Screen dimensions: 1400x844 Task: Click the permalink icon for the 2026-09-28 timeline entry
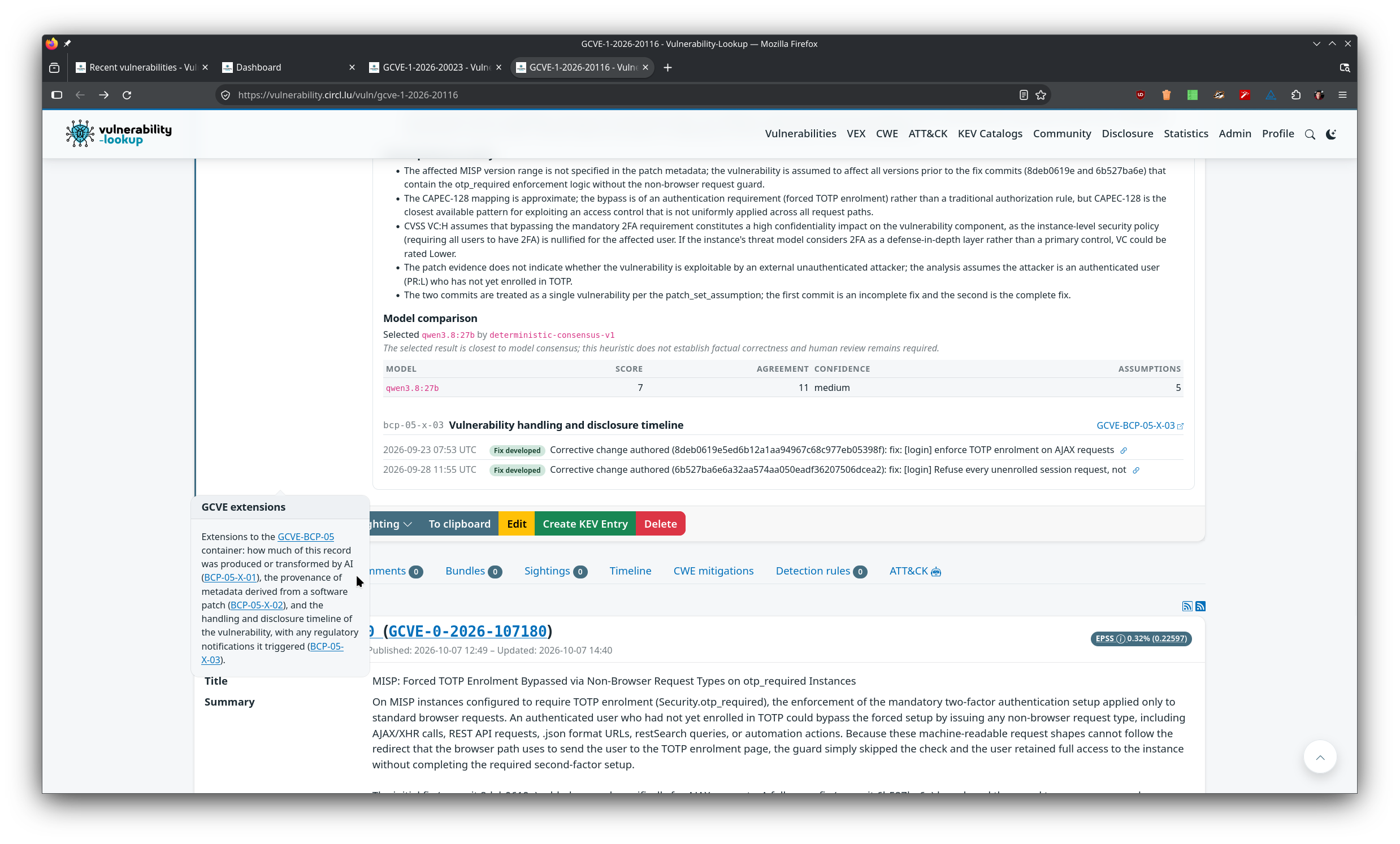pos(1136,470)
